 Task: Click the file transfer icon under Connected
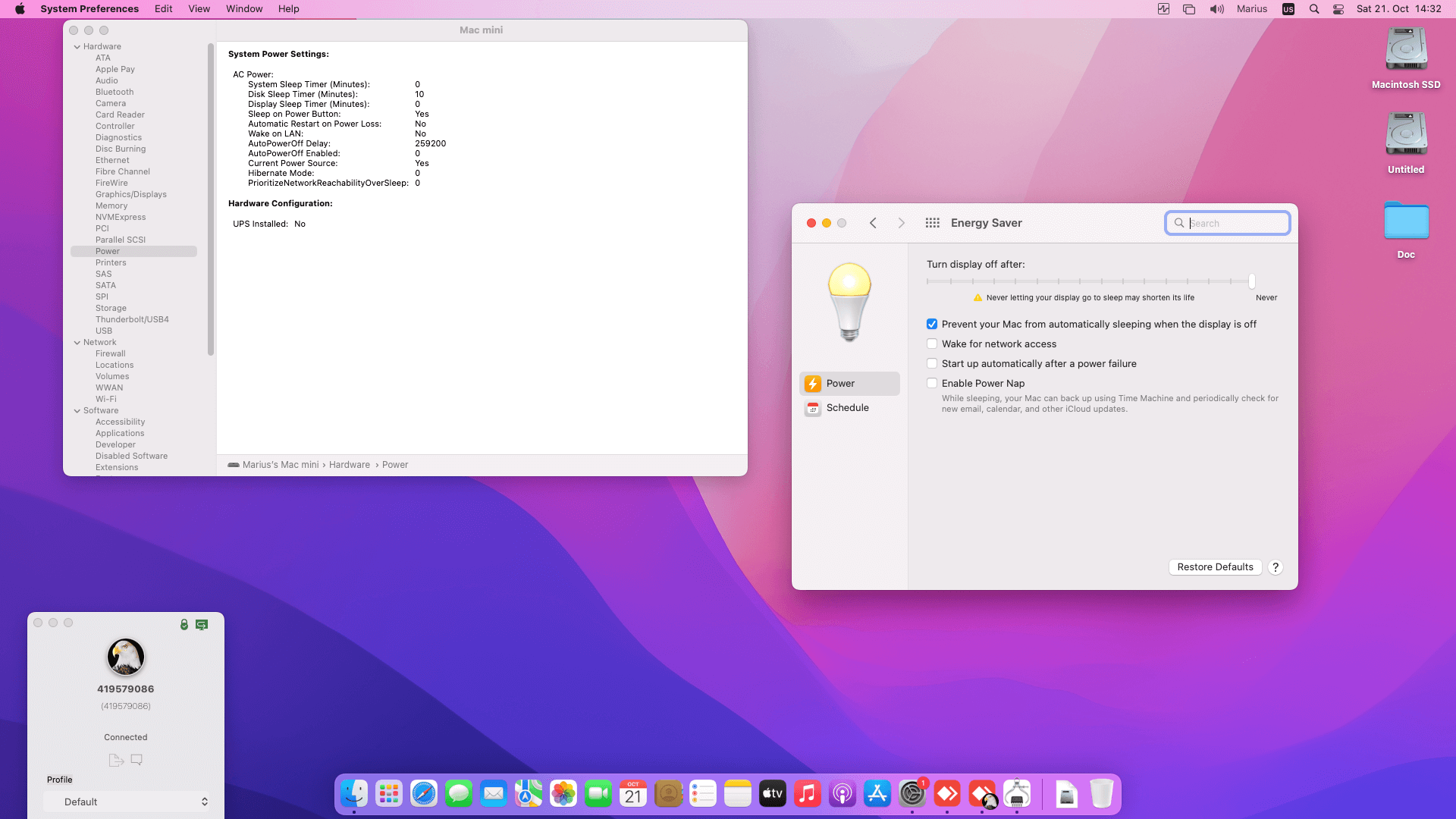(116, 760)
